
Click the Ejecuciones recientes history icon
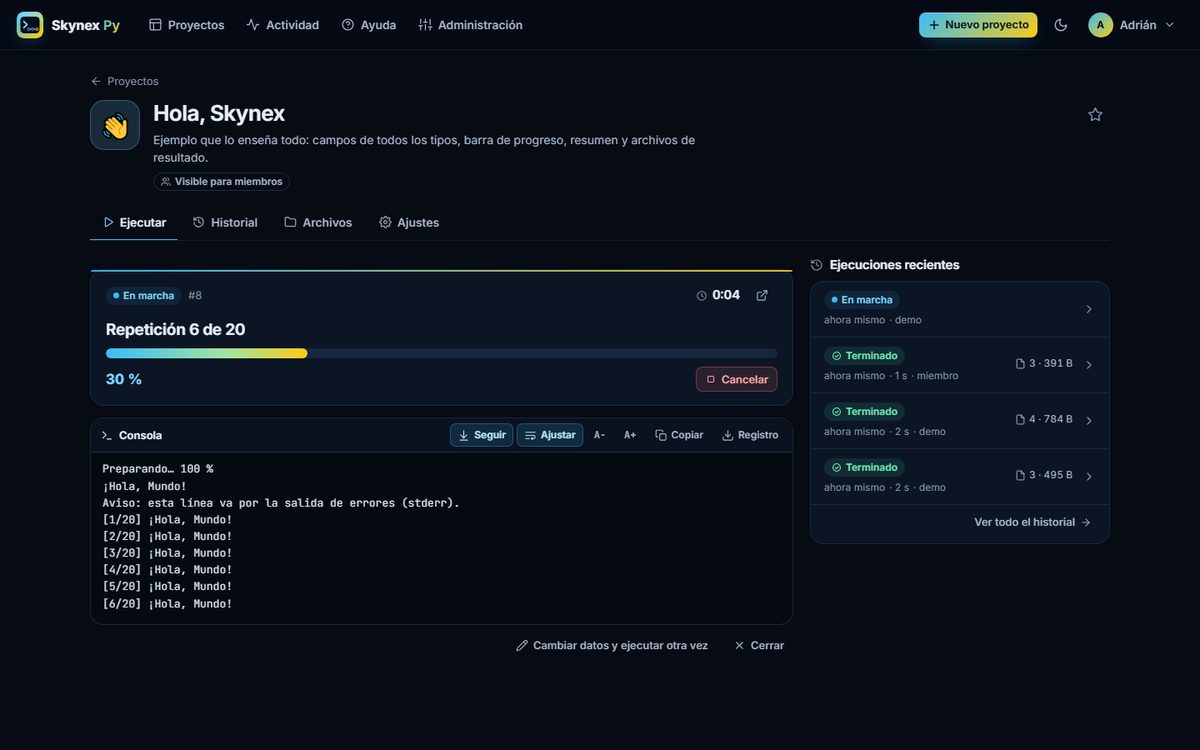coord(817,265)
